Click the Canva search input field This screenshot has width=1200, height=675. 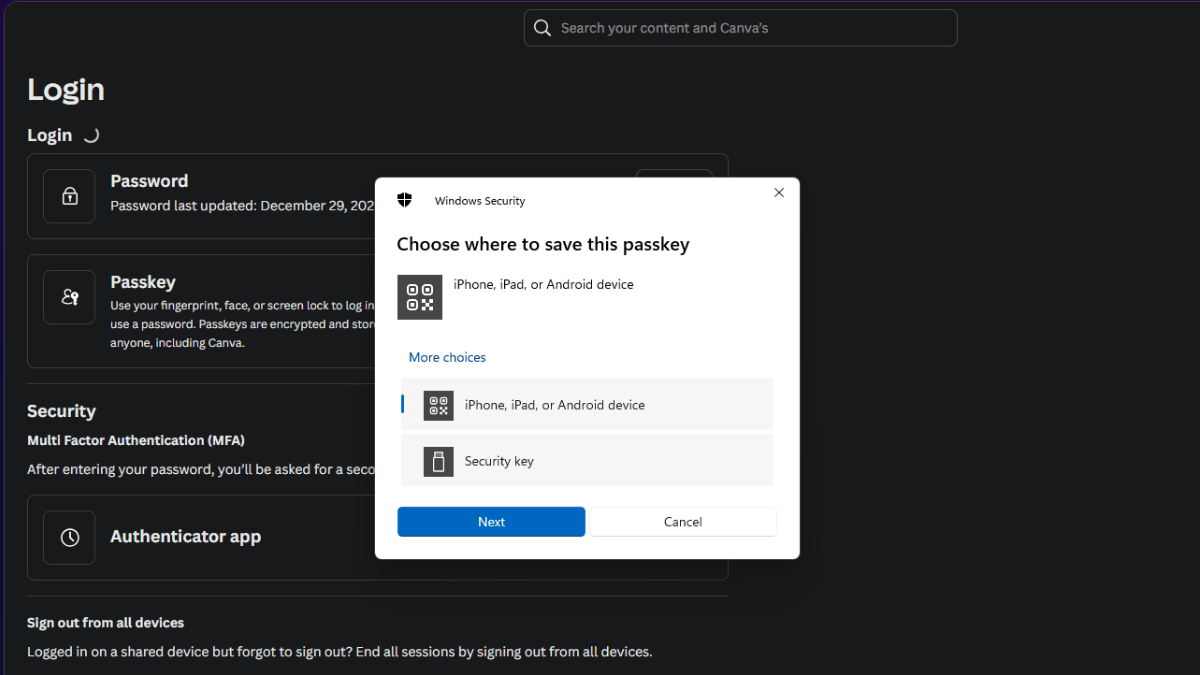740,28
